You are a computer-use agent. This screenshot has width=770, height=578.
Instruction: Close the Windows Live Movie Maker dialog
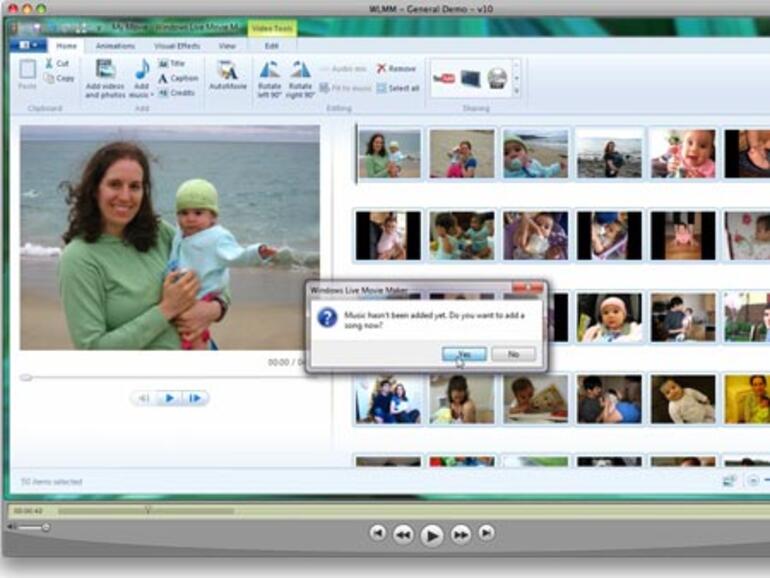click(528, 288)
